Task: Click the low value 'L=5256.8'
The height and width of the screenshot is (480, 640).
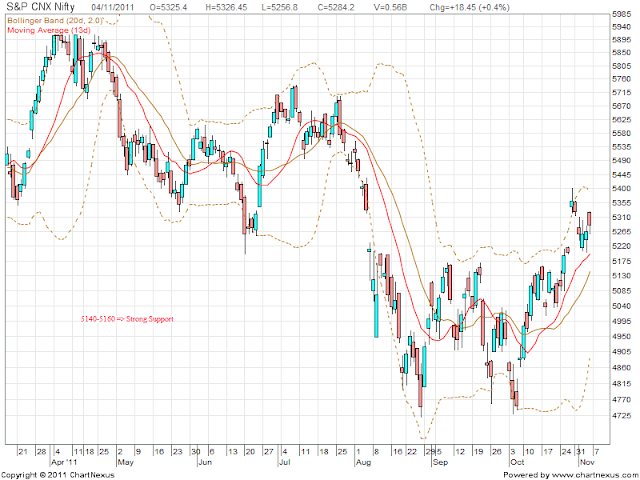Action: [280, 7]
